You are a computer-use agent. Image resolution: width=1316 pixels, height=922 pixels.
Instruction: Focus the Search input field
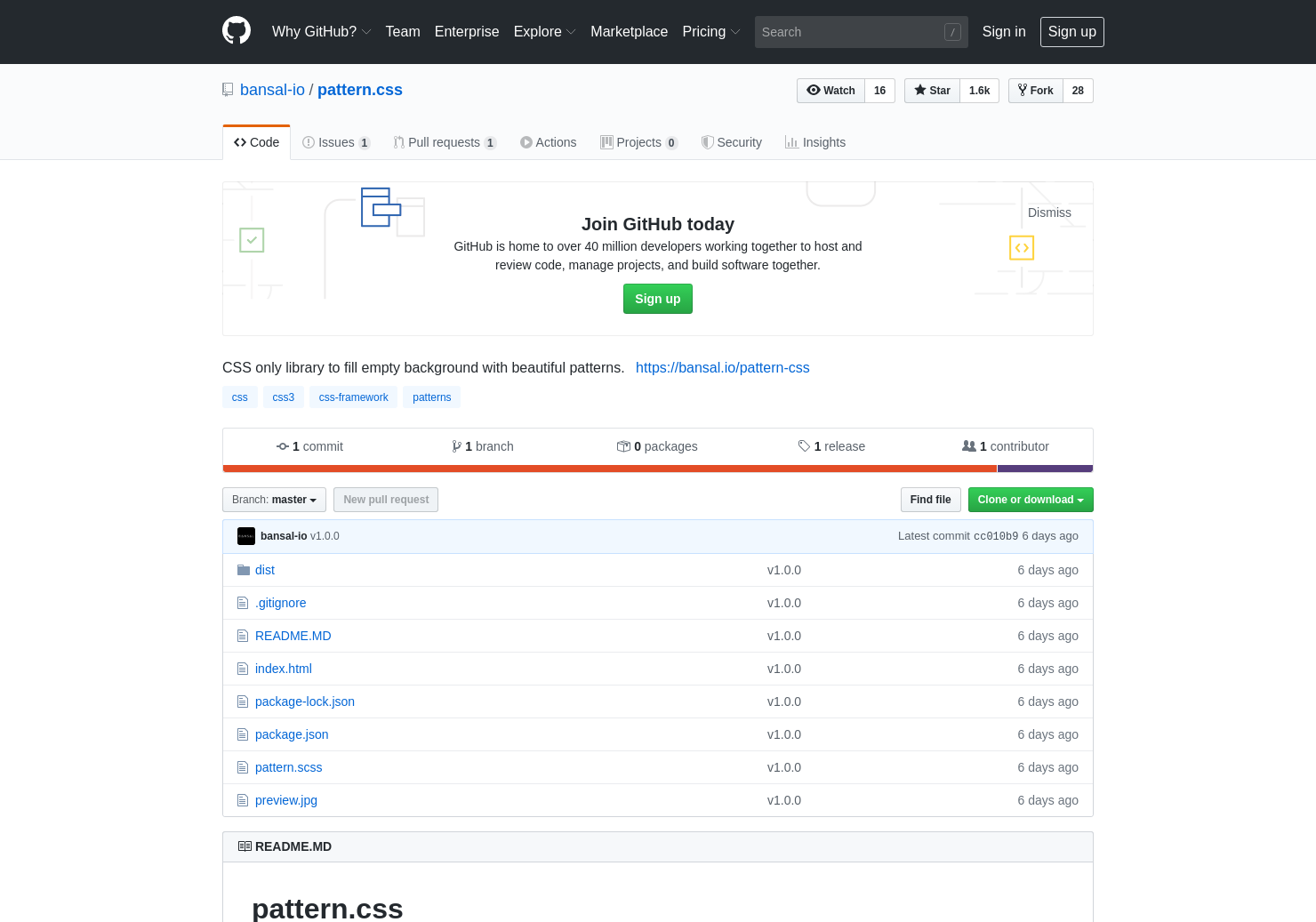coord(862,32)
